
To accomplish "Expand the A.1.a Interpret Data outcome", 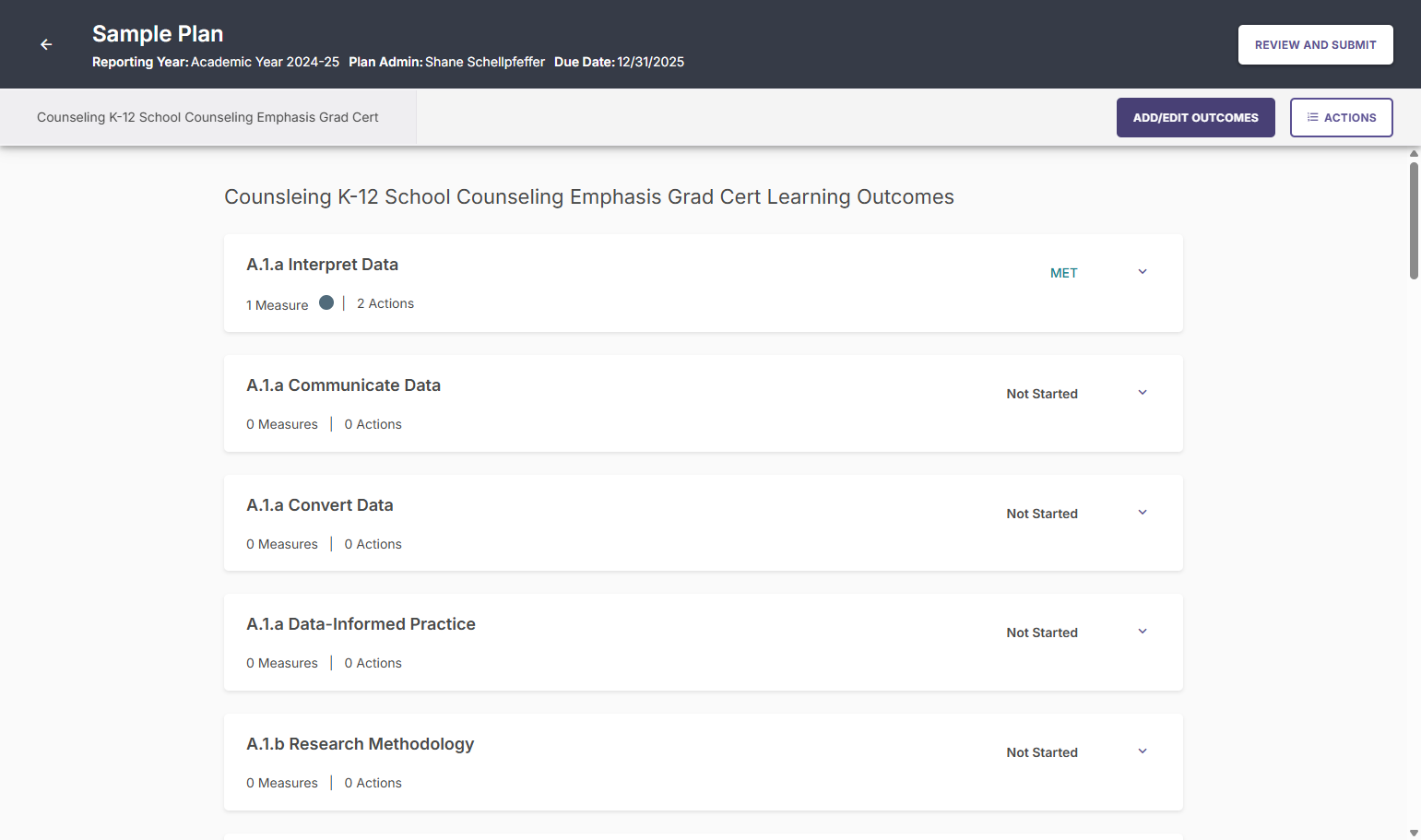I will 1143,272.
